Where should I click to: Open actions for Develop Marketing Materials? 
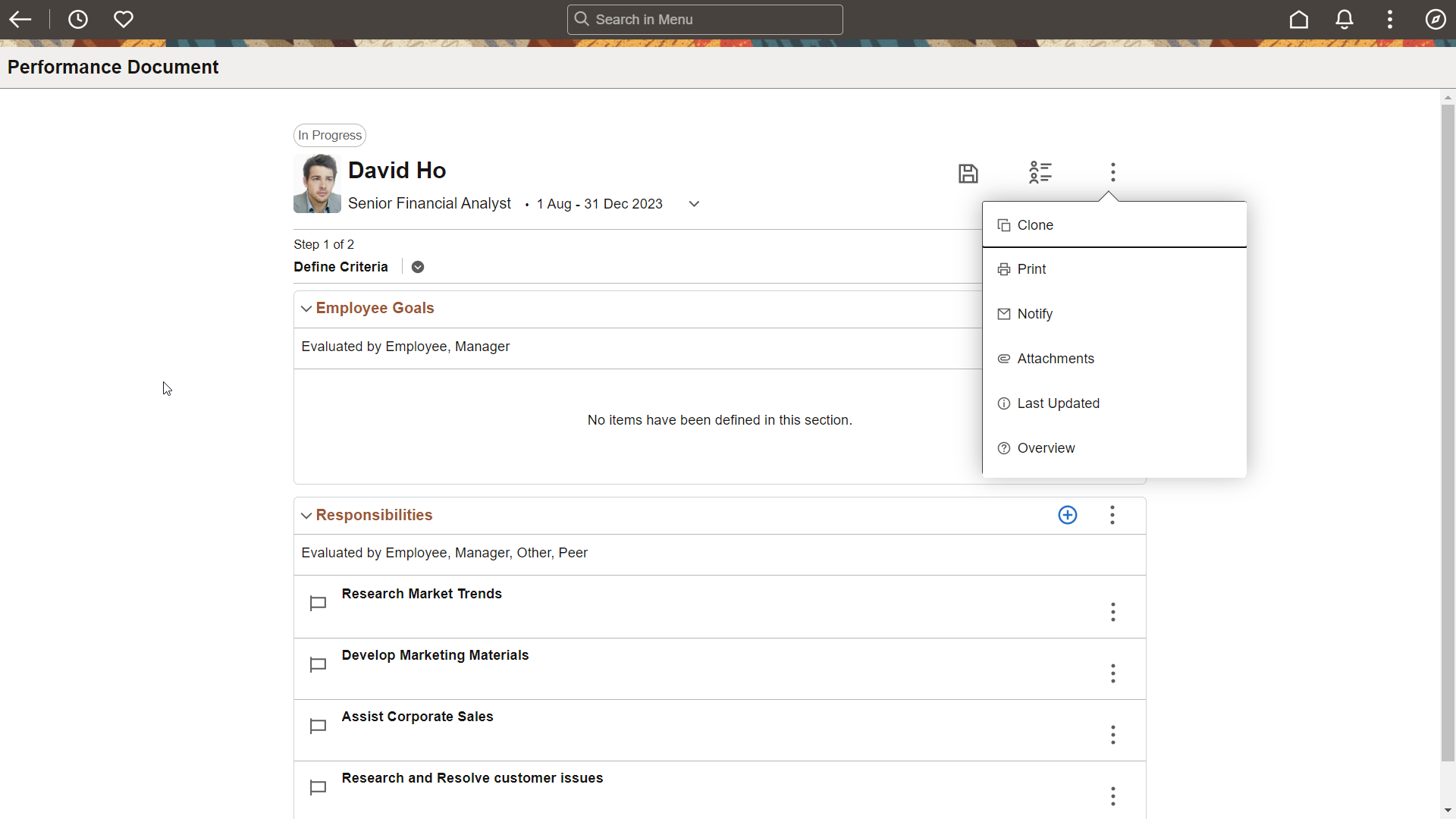pos(1113,673)
